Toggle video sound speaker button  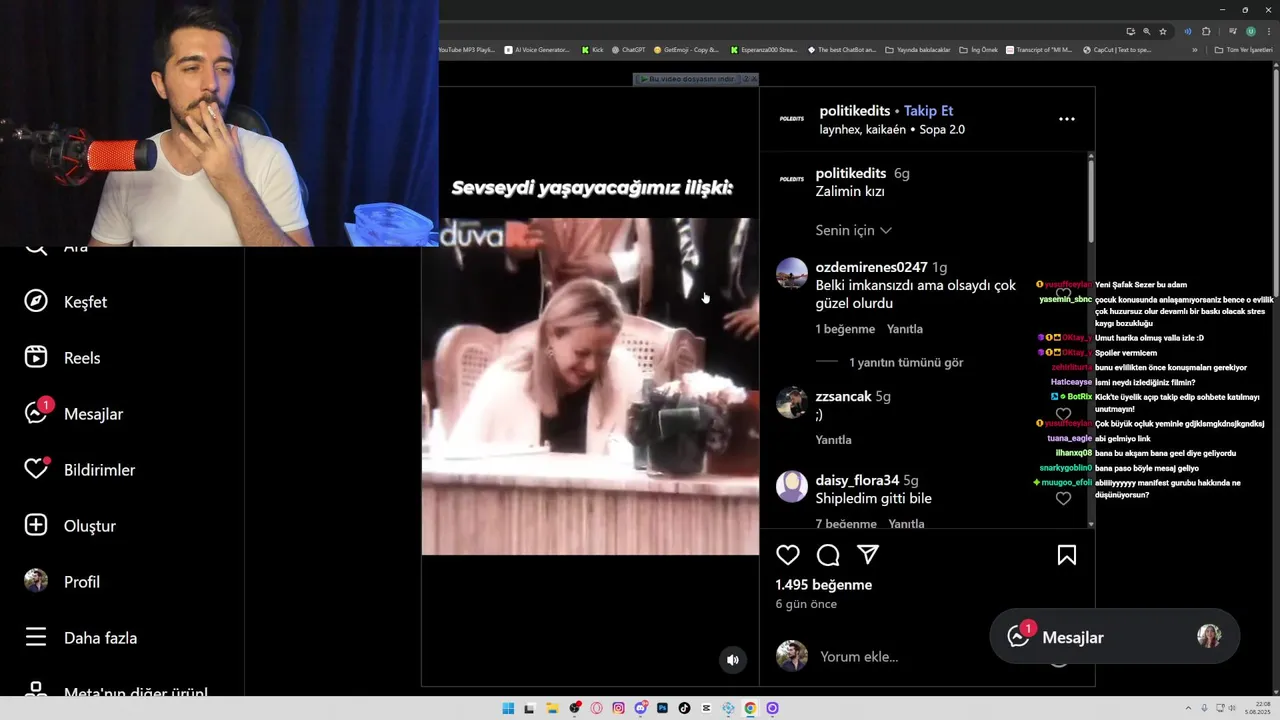(733, 660)
